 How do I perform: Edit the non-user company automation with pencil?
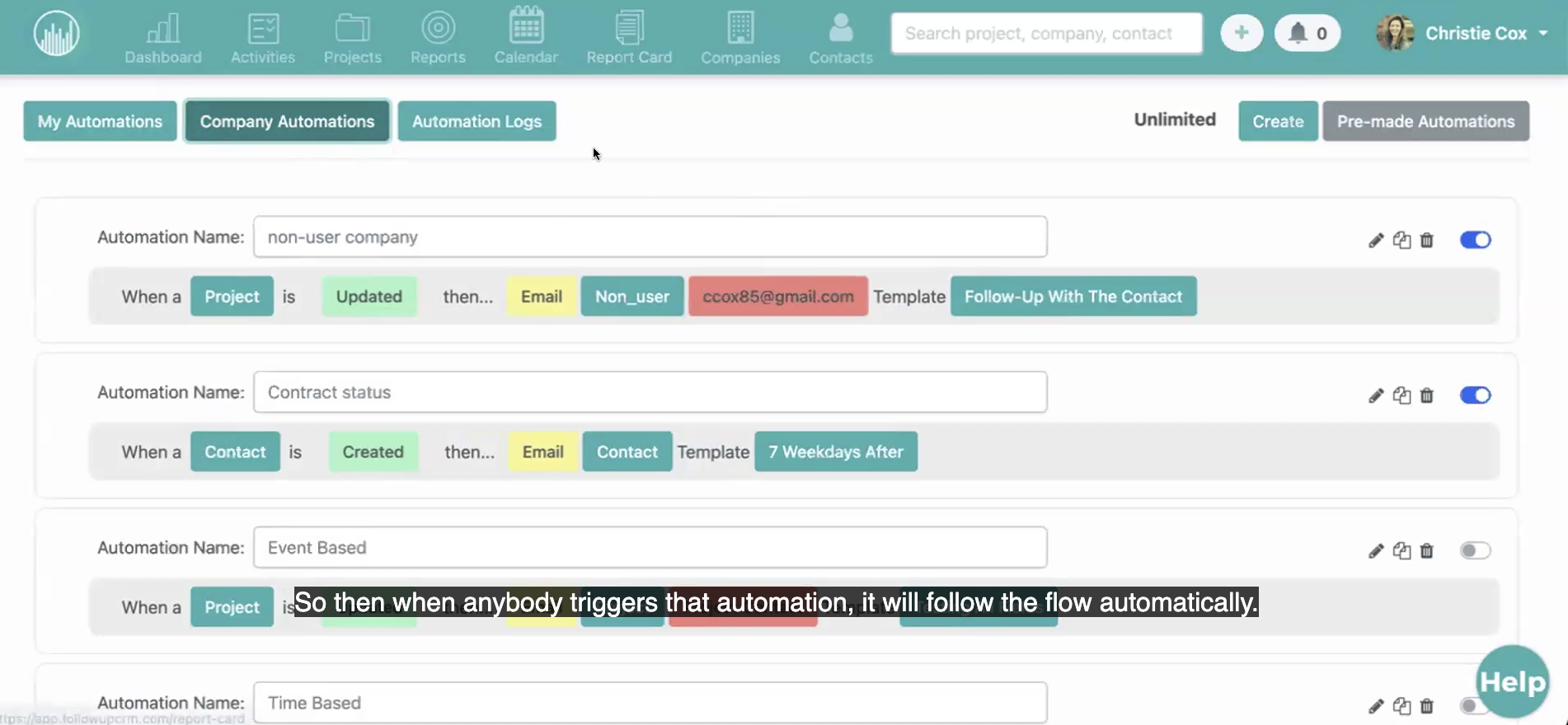click(x=1376, y=241)
